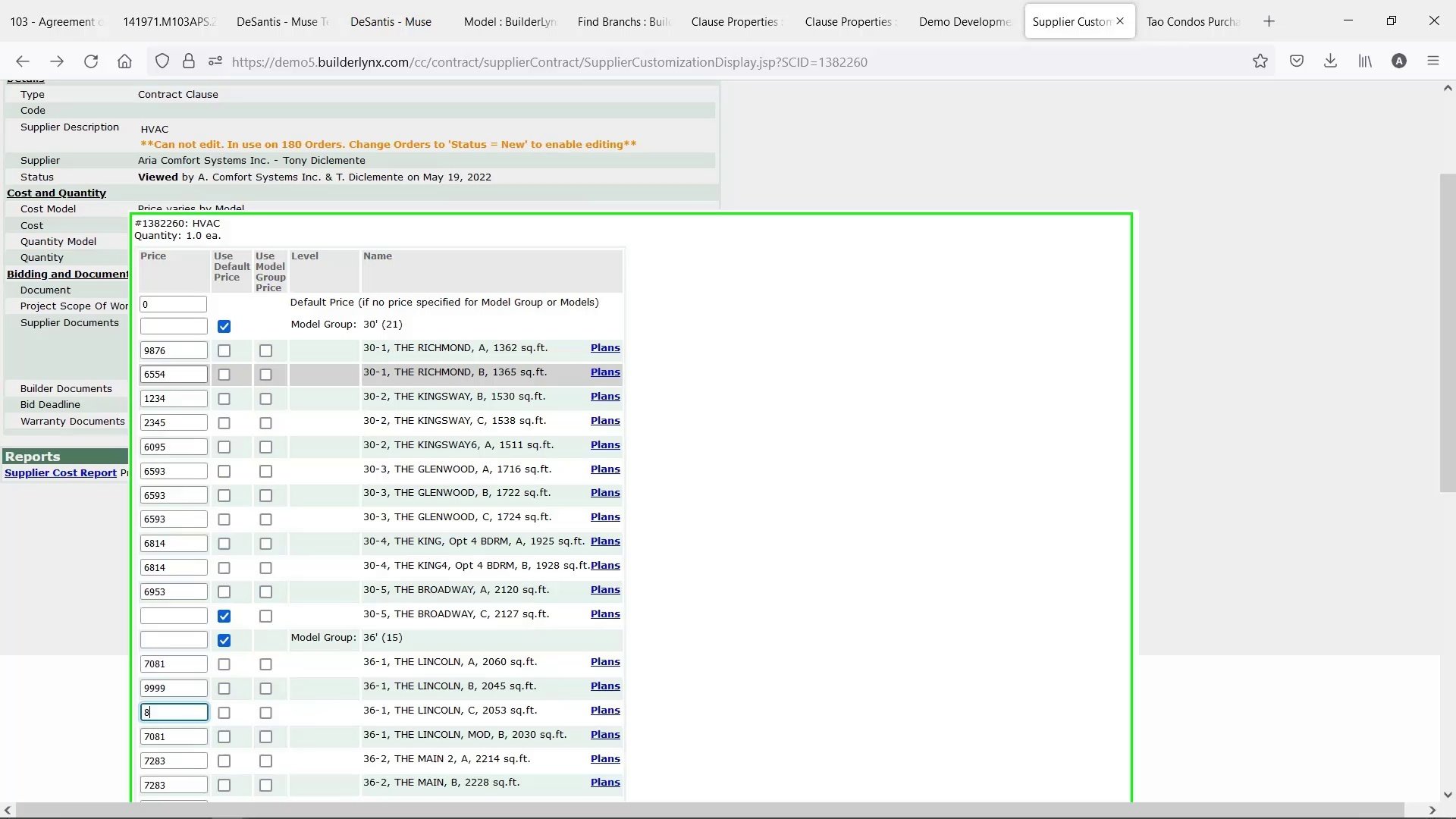1456x819 pixels.
Task: Switch to the Clause Properties tab
Action: (734, 21)
